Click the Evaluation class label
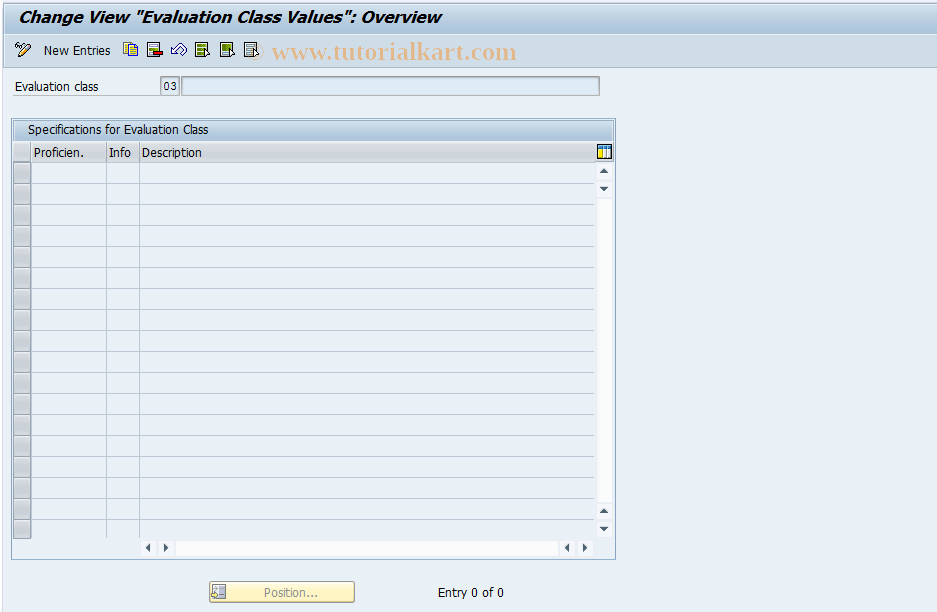The image size is (937, 612). click(57, 87)
